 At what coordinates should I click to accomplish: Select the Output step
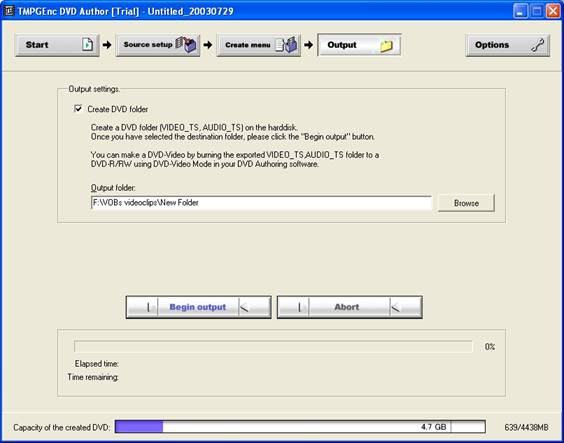pos(359,45)
